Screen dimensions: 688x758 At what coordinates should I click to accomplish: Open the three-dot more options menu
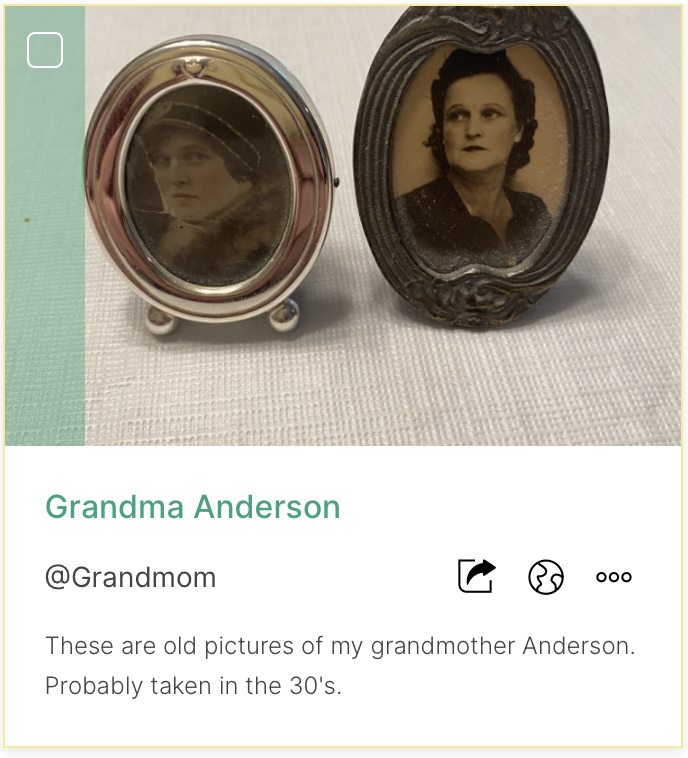tap(614, 577)
